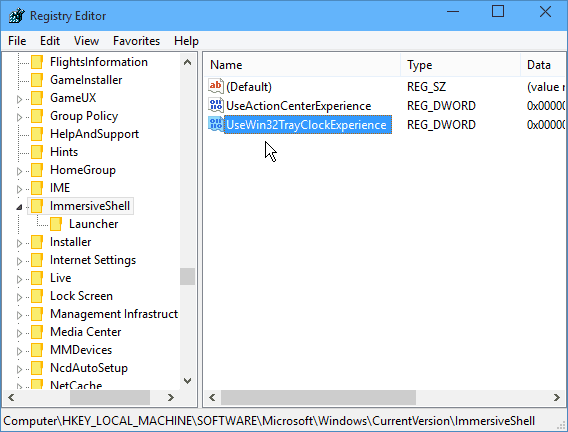Open the Favorites menu

pyautogui.click(x=136, y=41)
